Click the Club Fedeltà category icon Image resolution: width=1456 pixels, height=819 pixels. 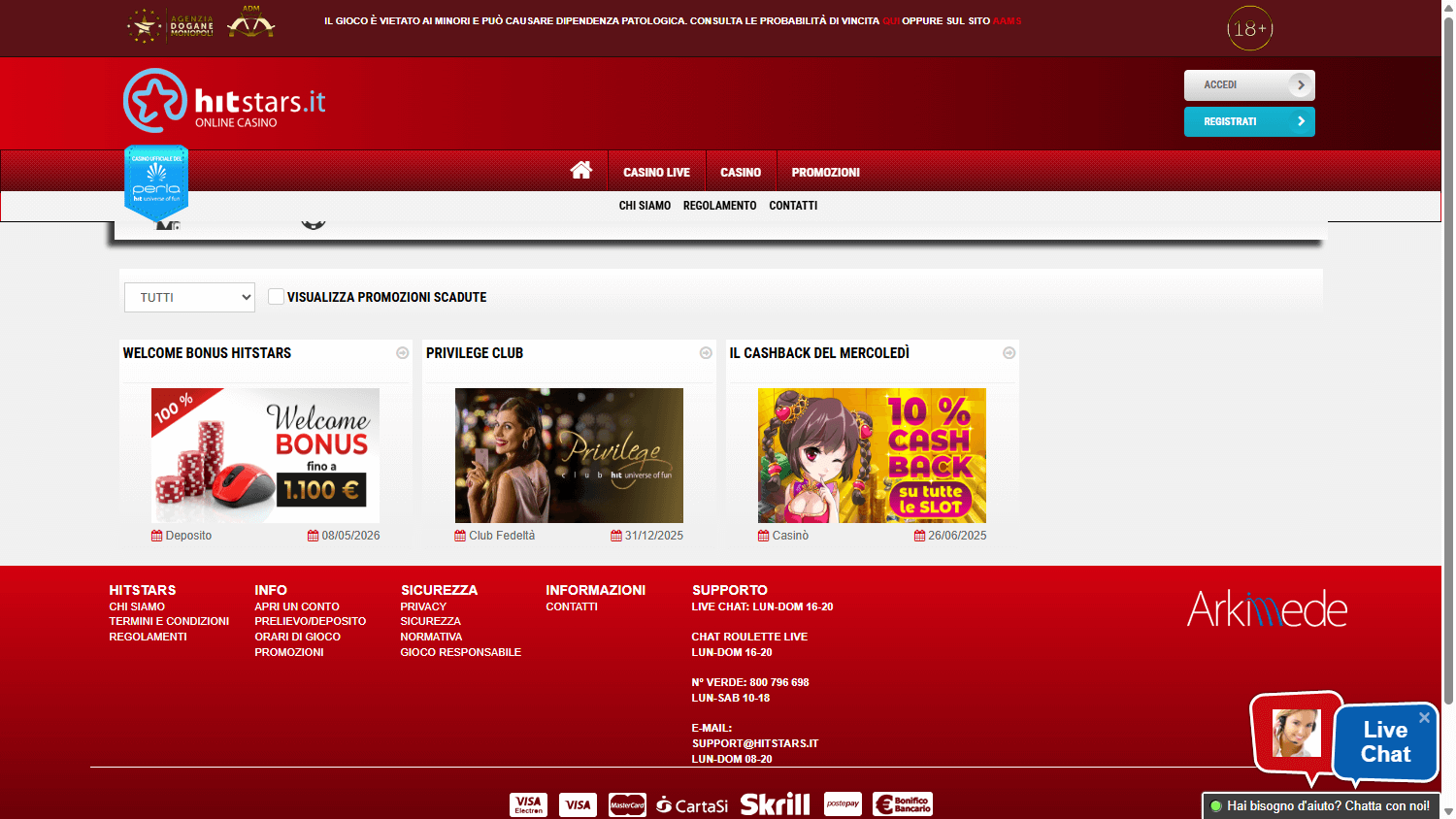[460, 536]
